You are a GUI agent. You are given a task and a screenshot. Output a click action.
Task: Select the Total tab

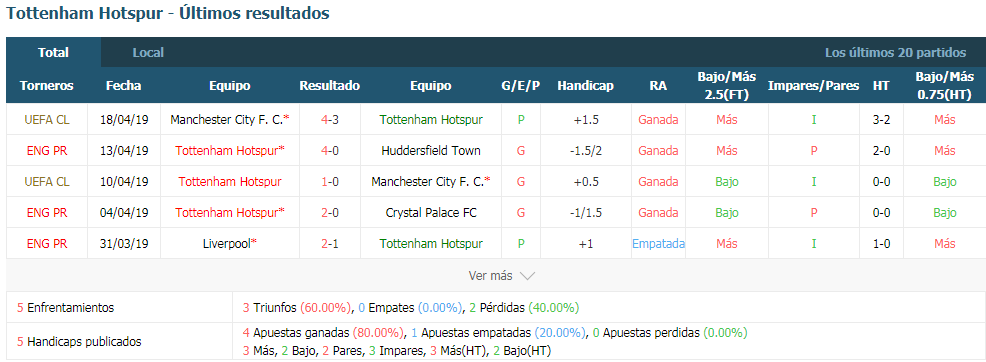tap(53, 53)
